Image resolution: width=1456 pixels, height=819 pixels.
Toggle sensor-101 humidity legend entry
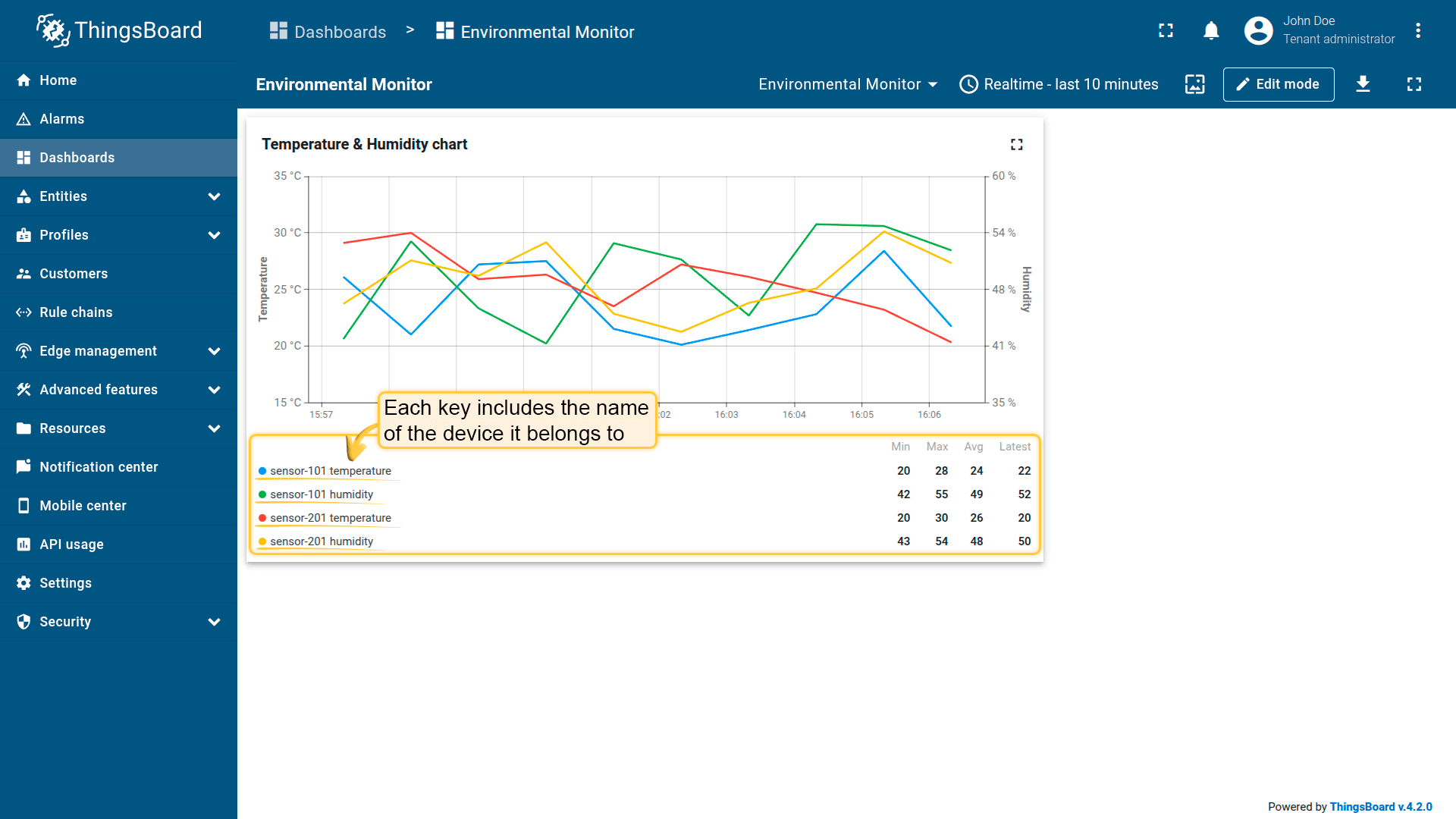322,494
